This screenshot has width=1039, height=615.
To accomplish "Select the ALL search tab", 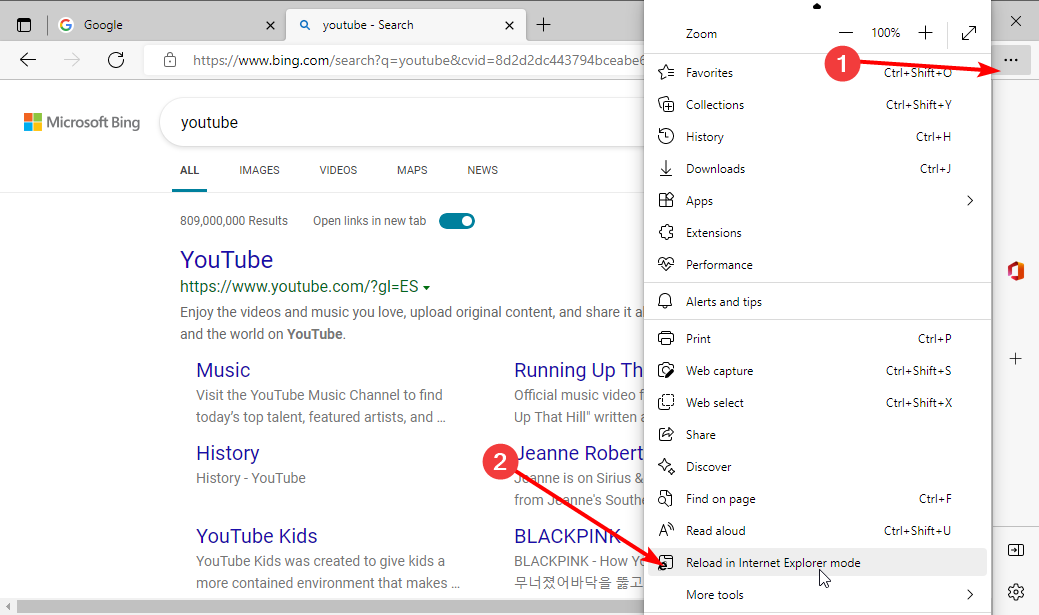I will [190, 170].
